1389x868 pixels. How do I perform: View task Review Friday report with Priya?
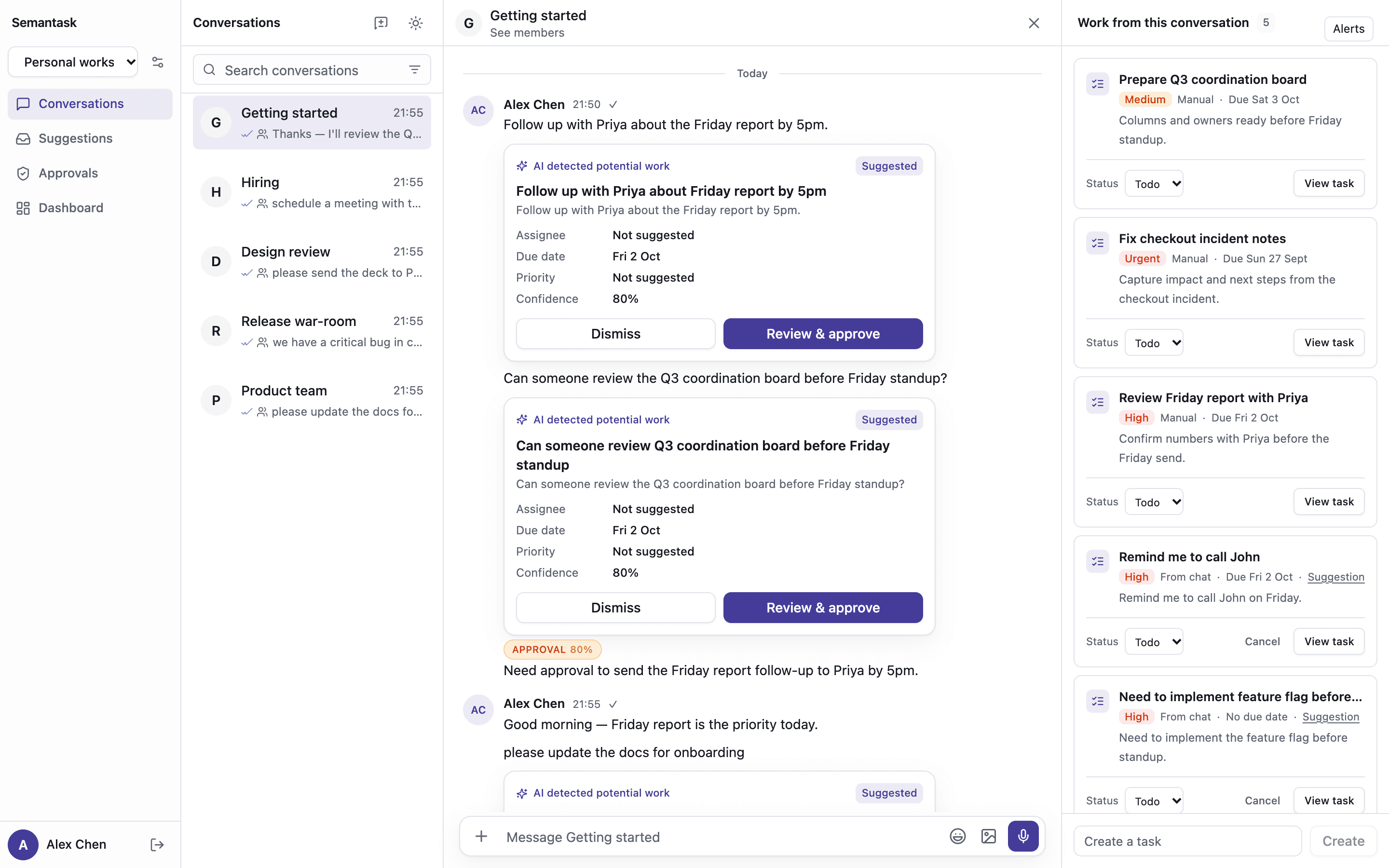[x=1329, y=502]
